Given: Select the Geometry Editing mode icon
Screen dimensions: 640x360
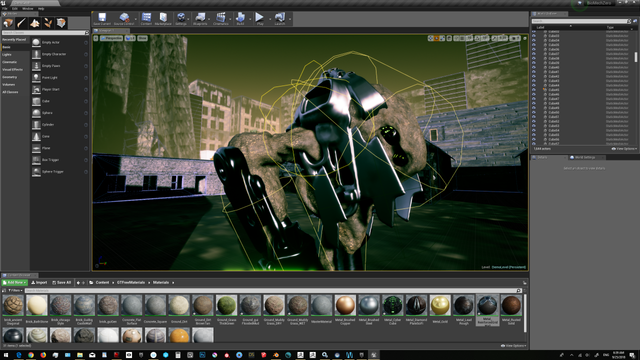Looking at the screenshot, I should (61, 23).
